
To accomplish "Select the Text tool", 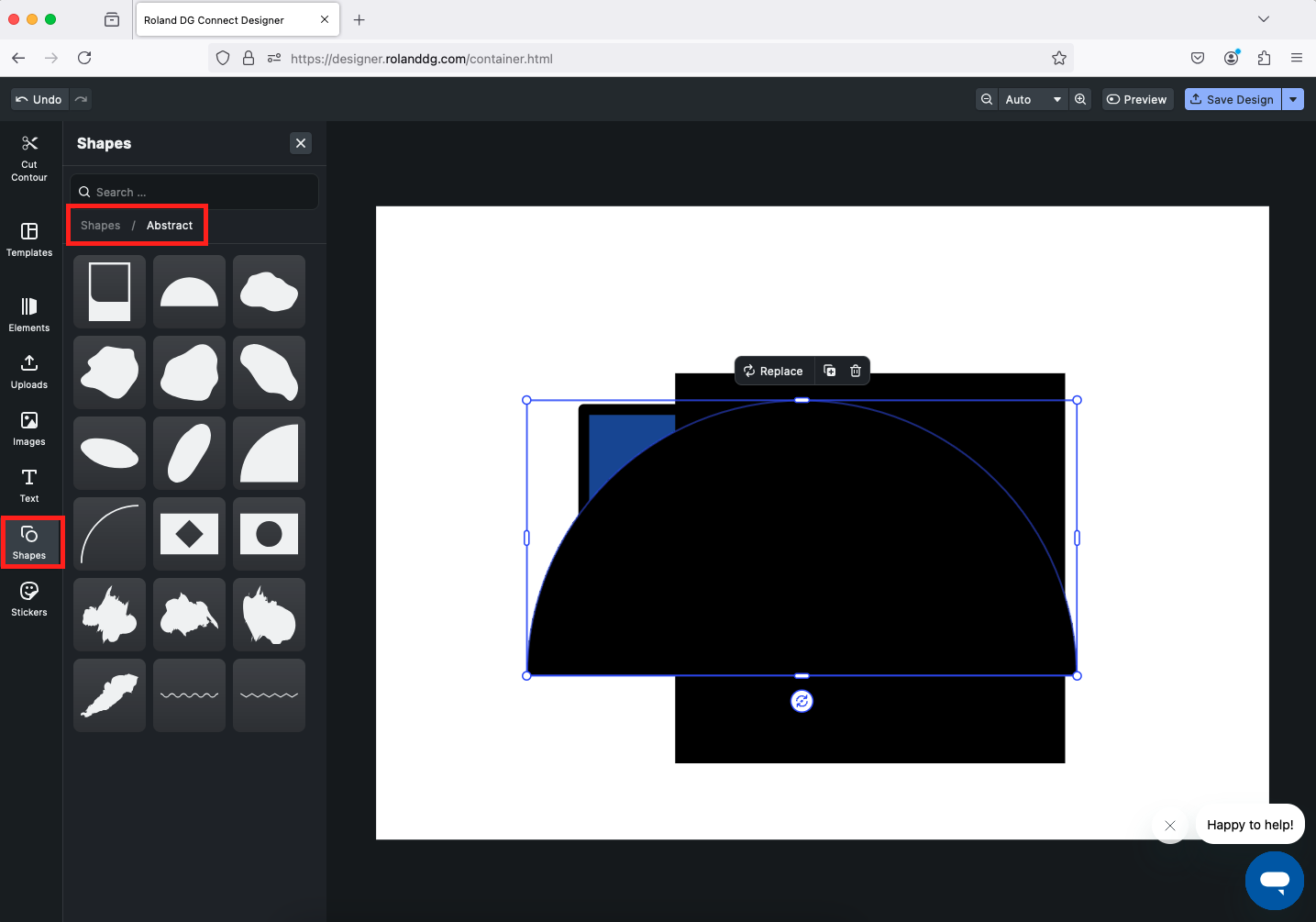I will (x=29, y=485).
